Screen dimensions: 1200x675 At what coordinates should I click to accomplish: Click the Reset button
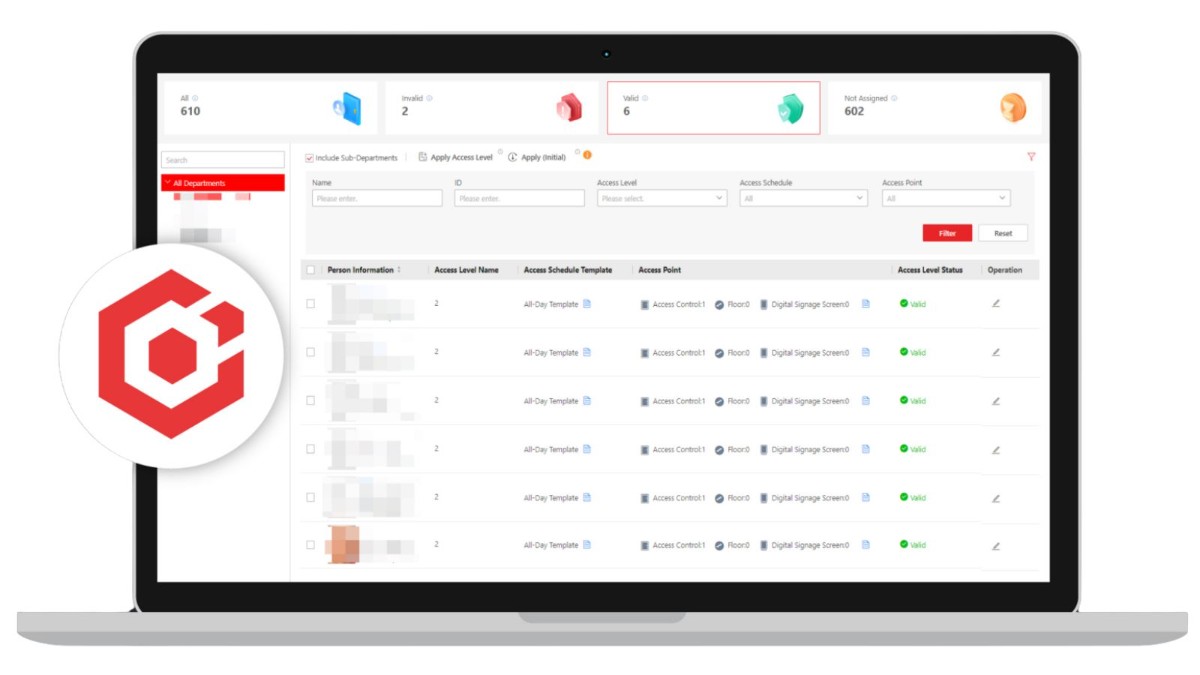(x=1003, y=233)
